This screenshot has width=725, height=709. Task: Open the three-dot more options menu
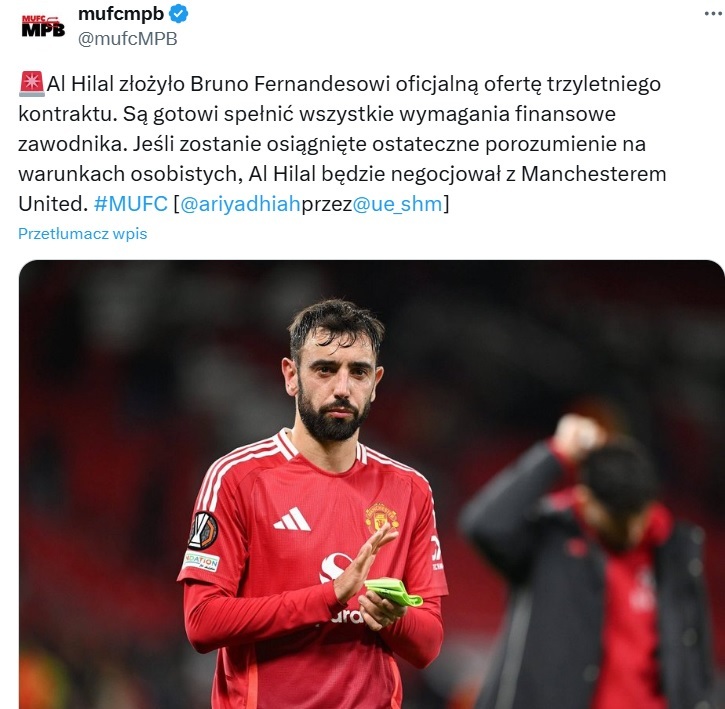pyautogui.click(x=714, y=14)
